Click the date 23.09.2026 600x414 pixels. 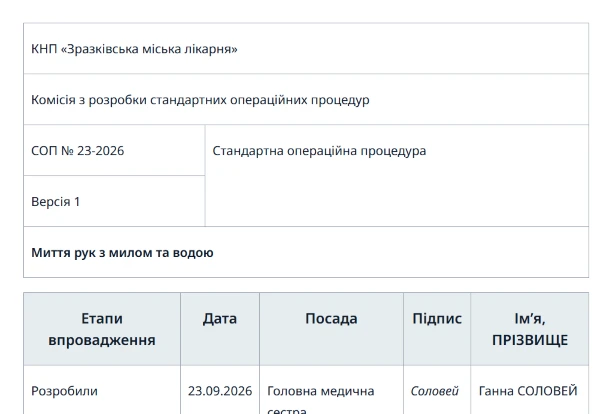(x=220, y=391)
